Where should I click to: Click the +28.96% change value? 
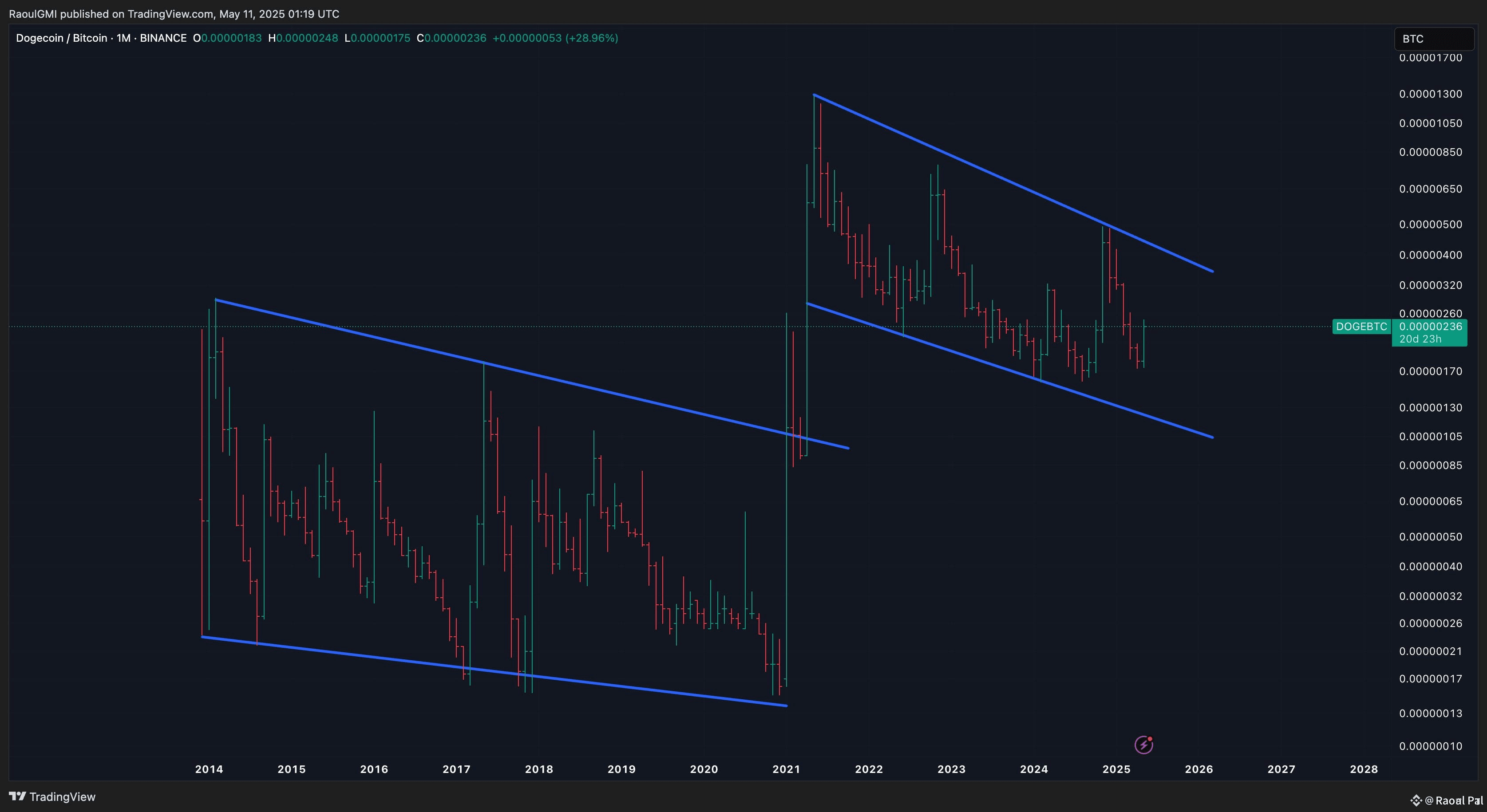(x=592, y=38)
